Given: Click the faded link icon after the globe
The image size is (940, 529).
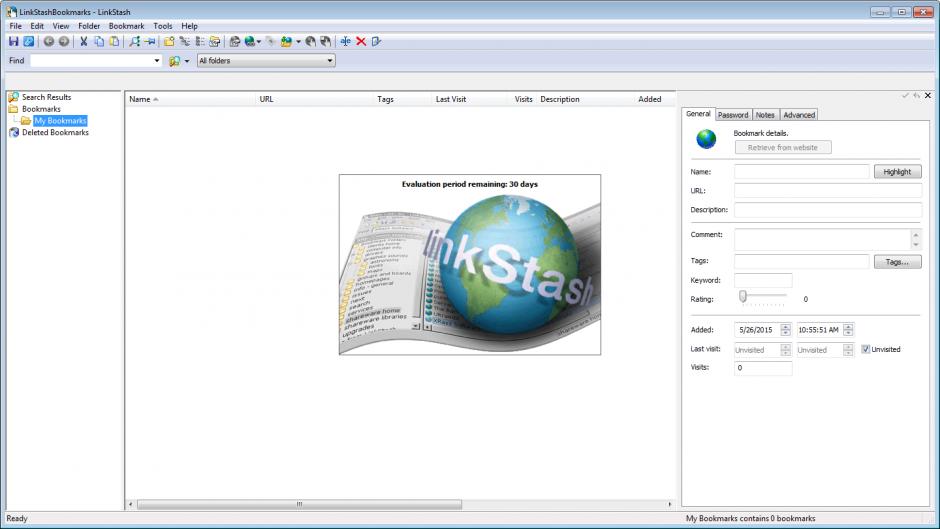Looking at the screenshot, I should point(270,41).
